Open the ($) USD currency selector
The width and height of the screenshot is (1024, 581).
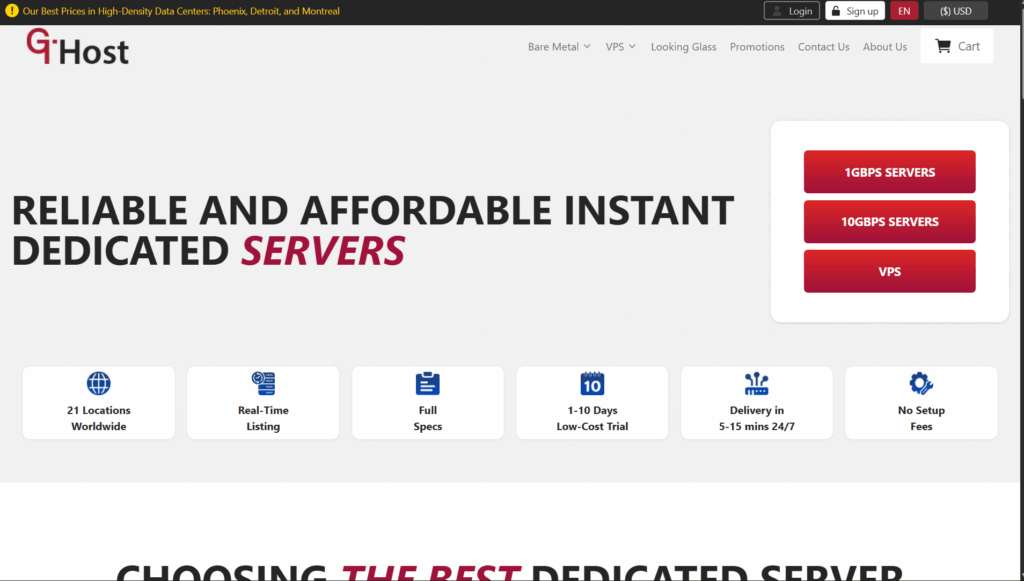tap(955, 11)
